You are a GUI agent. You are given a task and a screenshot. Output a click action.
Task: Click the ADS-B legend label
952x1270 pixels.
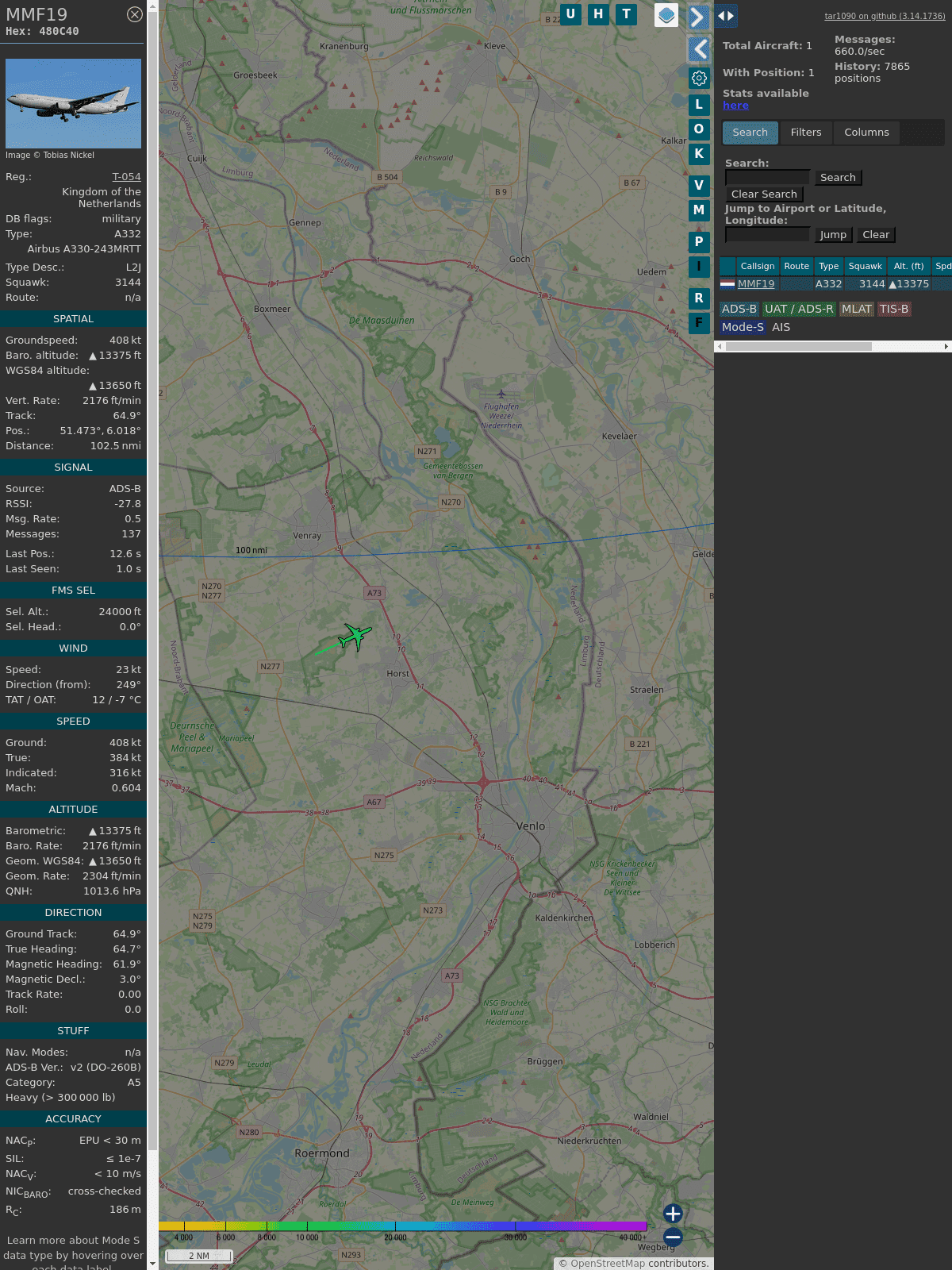tap(739, 310)
